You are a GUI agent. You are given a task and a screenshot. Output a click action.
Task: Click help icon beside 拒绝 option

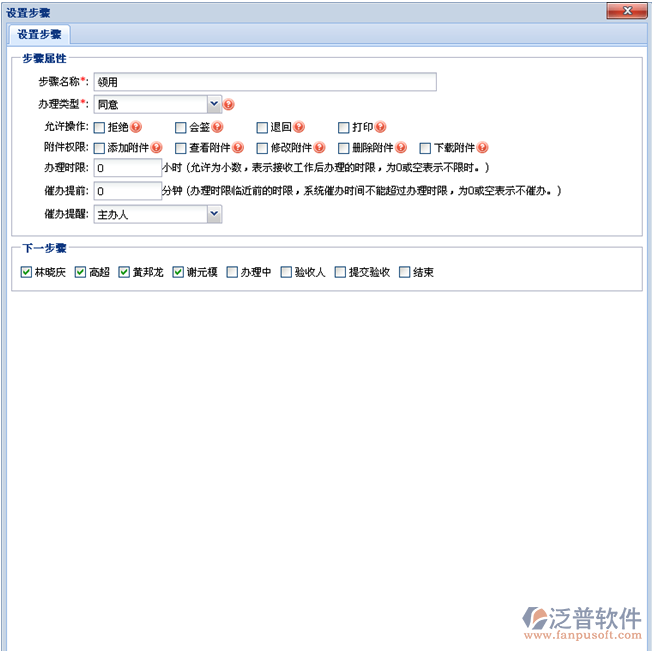pos(136,127)
